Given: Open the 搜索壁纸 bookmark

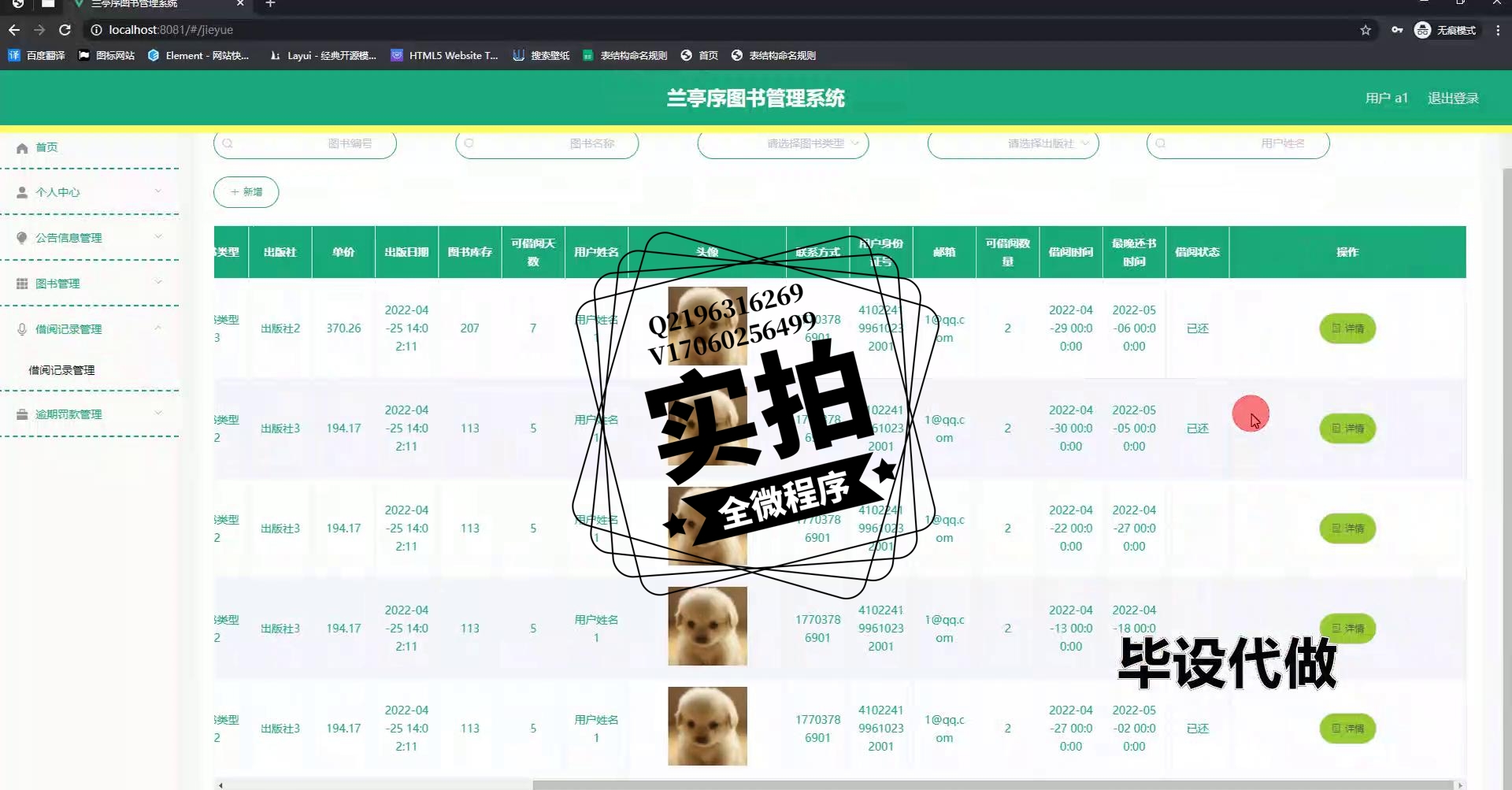Looking at the screenshot, I should click(x=541, y=55).
